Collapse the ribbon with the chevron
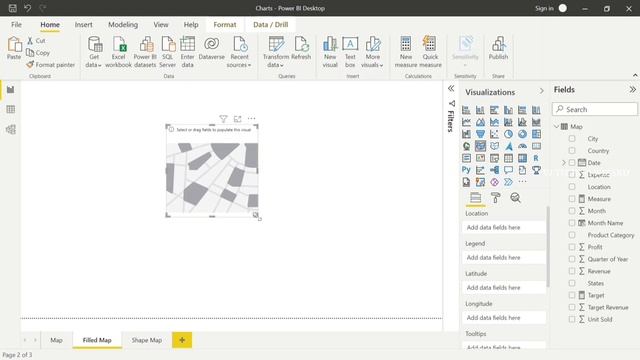The height and width of the screenshot is (360, 640). click(635, 76)
